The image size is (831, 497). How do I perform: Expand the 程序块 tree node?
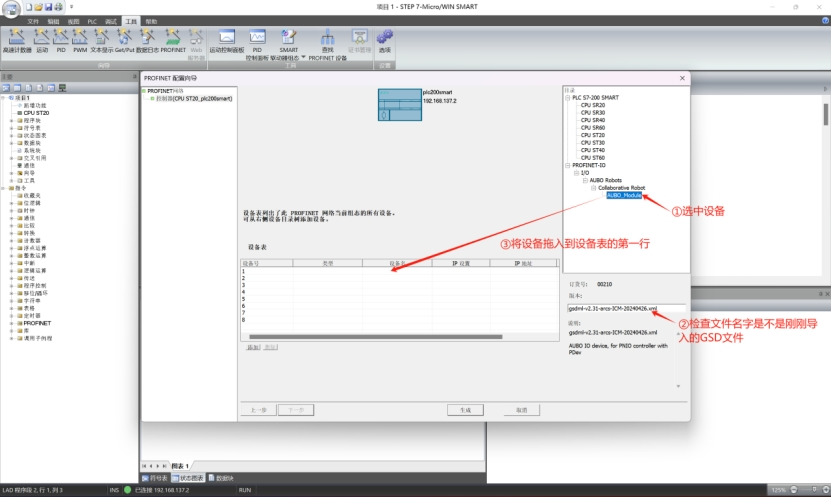pyautogui.click(x=12, y=120)
